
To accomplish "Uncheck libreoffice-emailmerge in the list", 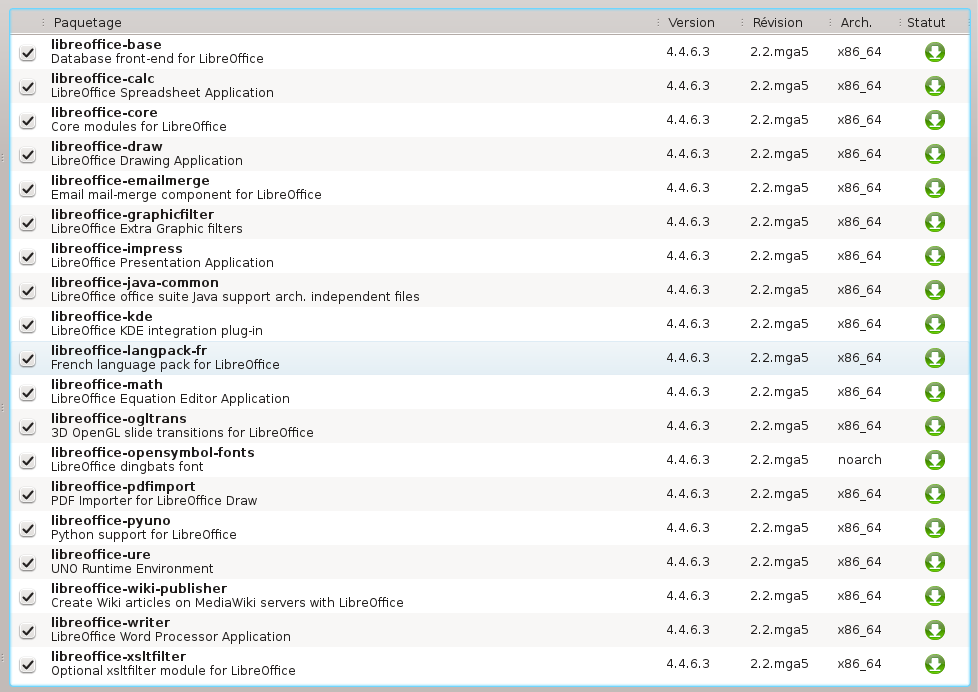I will coord(27,188).
